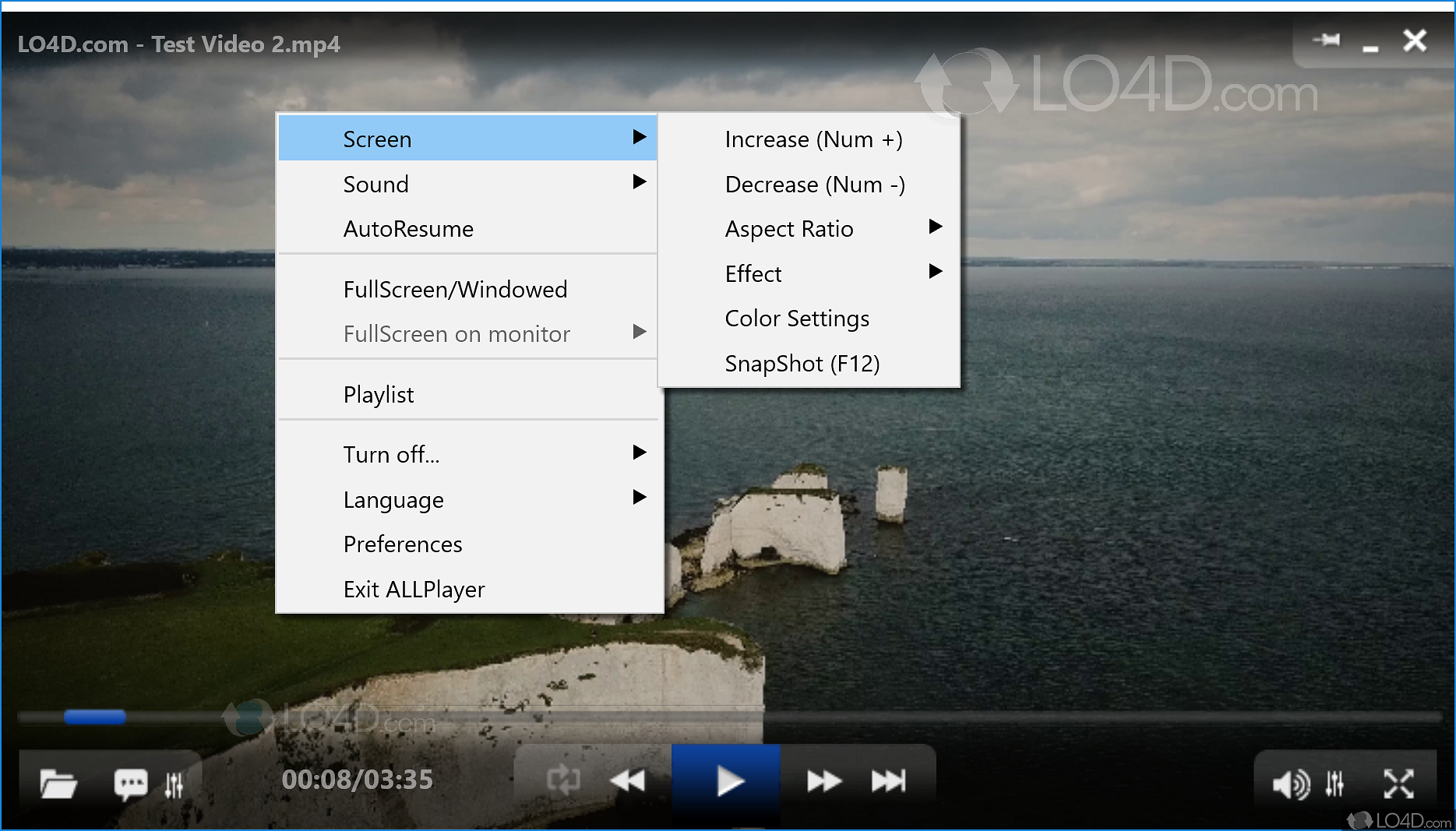The height and width of the screenshot is (831, 1456).
Task: Toggle the repeat loop icon
Action: [x=563, y=780]
